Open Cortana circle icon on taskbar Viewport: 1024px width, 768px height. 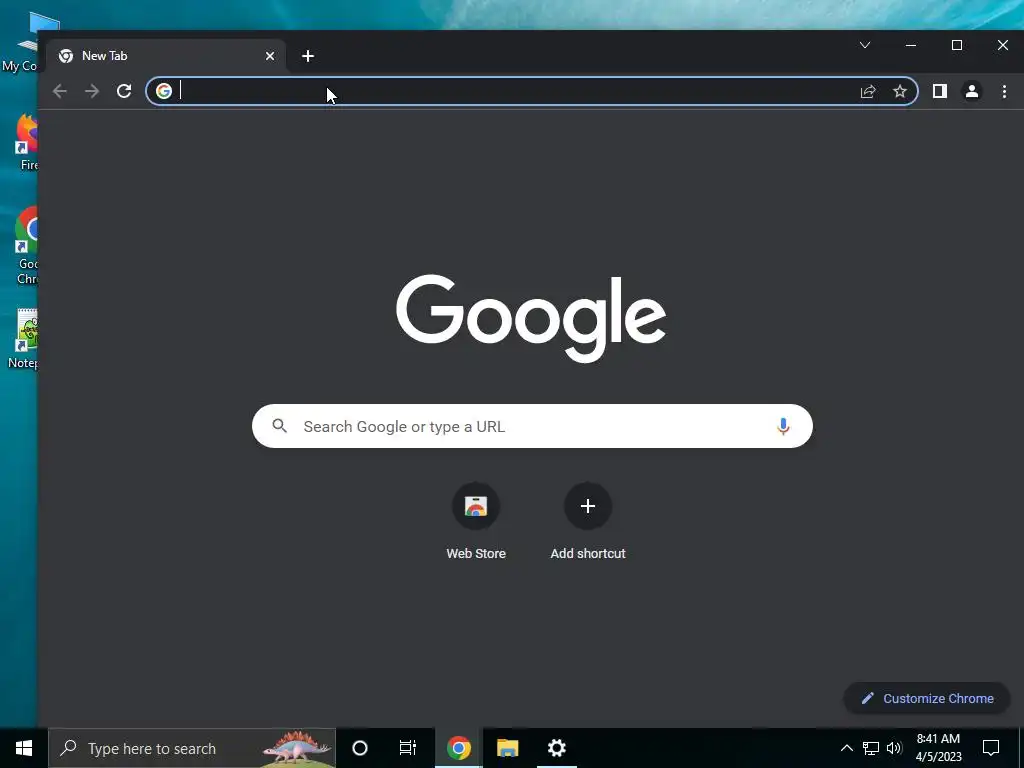coord(360,748)
